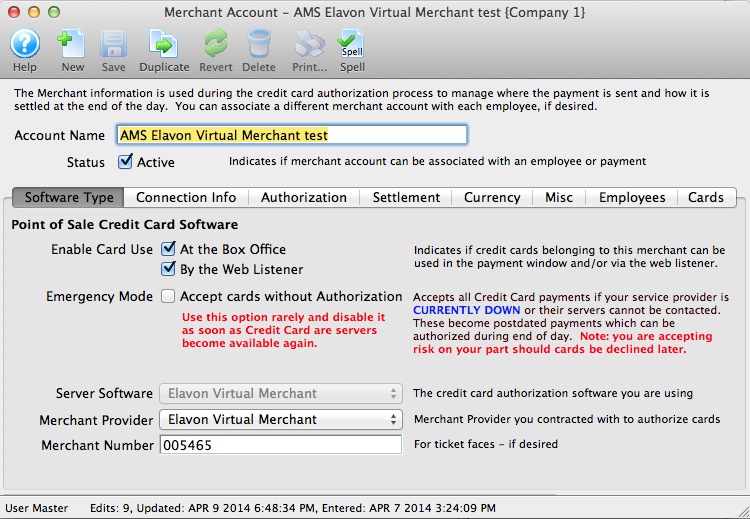
Task: Click red 'Use this option rarely' warning
Action: [x=283, y=330]
